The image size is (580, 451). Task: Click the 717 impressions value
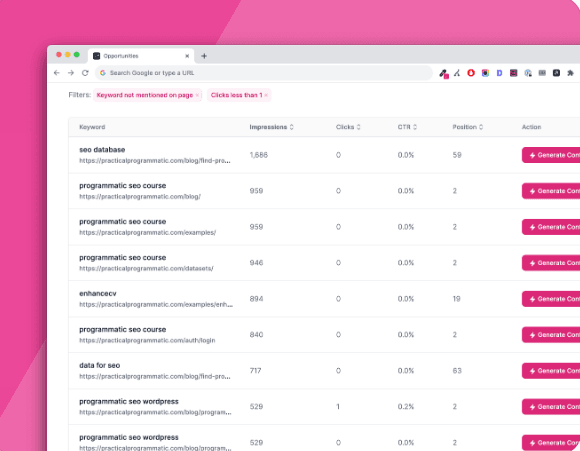click(x=255, y=371)
